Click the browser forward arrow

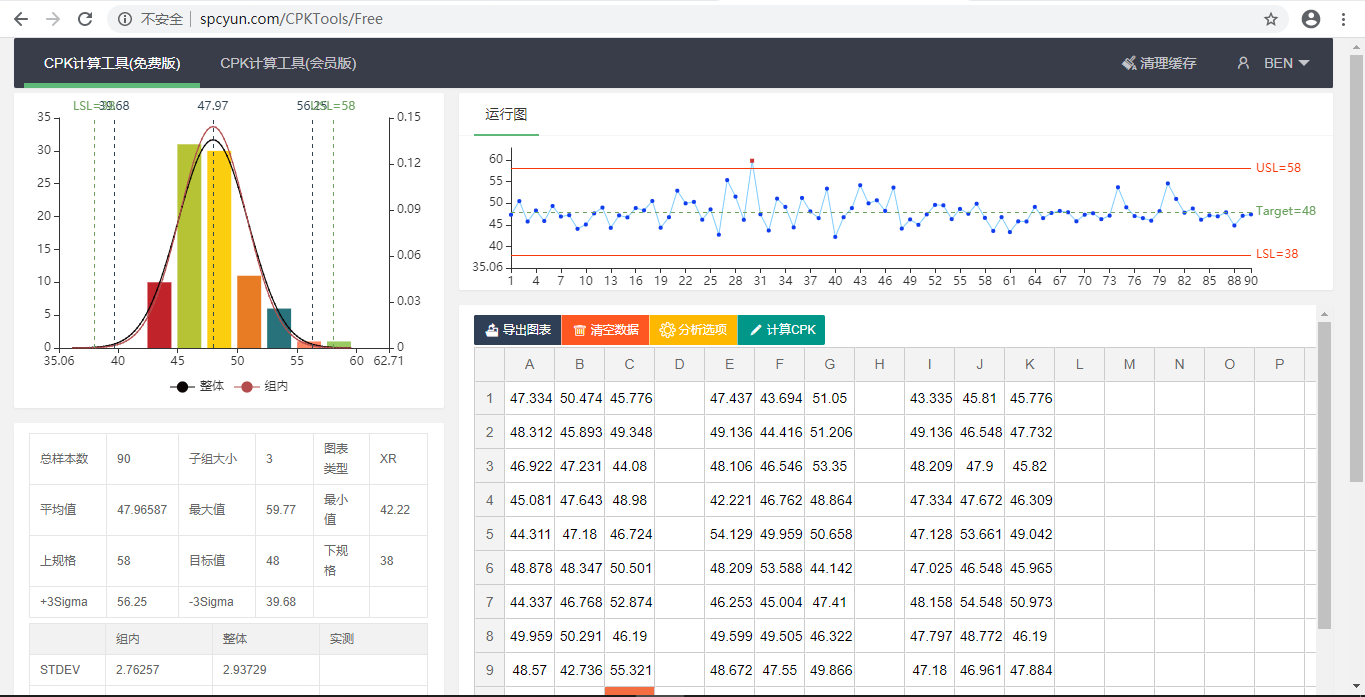[x=53, y=19]
